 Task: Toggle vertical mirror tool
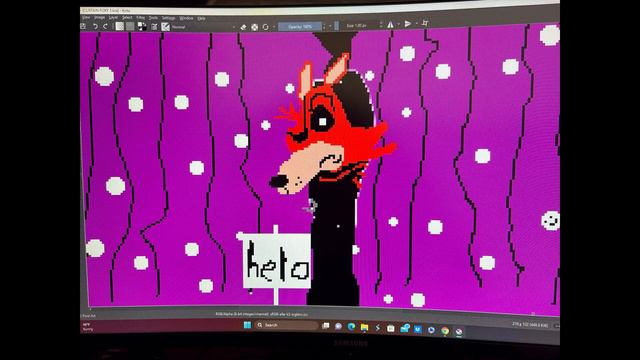tap(407, 24)
